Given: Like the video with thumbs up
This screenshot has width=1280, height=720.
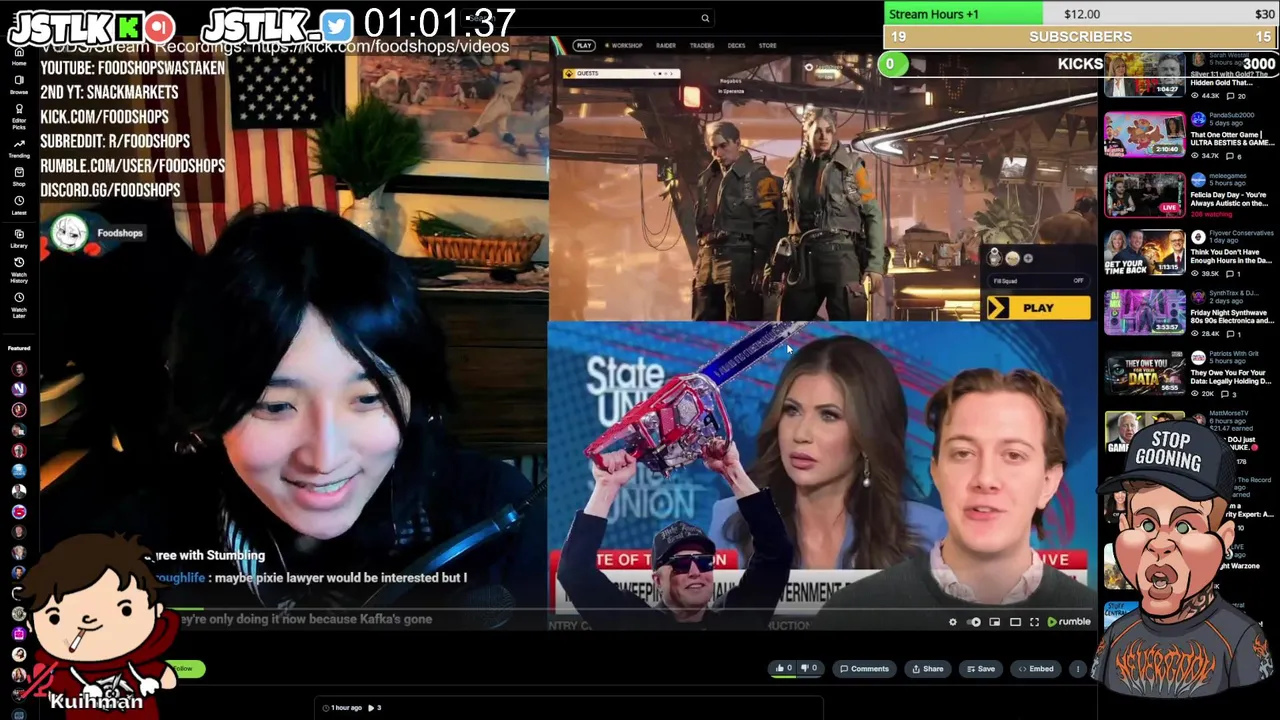Looking at the screenshot, I should [783, 668].
